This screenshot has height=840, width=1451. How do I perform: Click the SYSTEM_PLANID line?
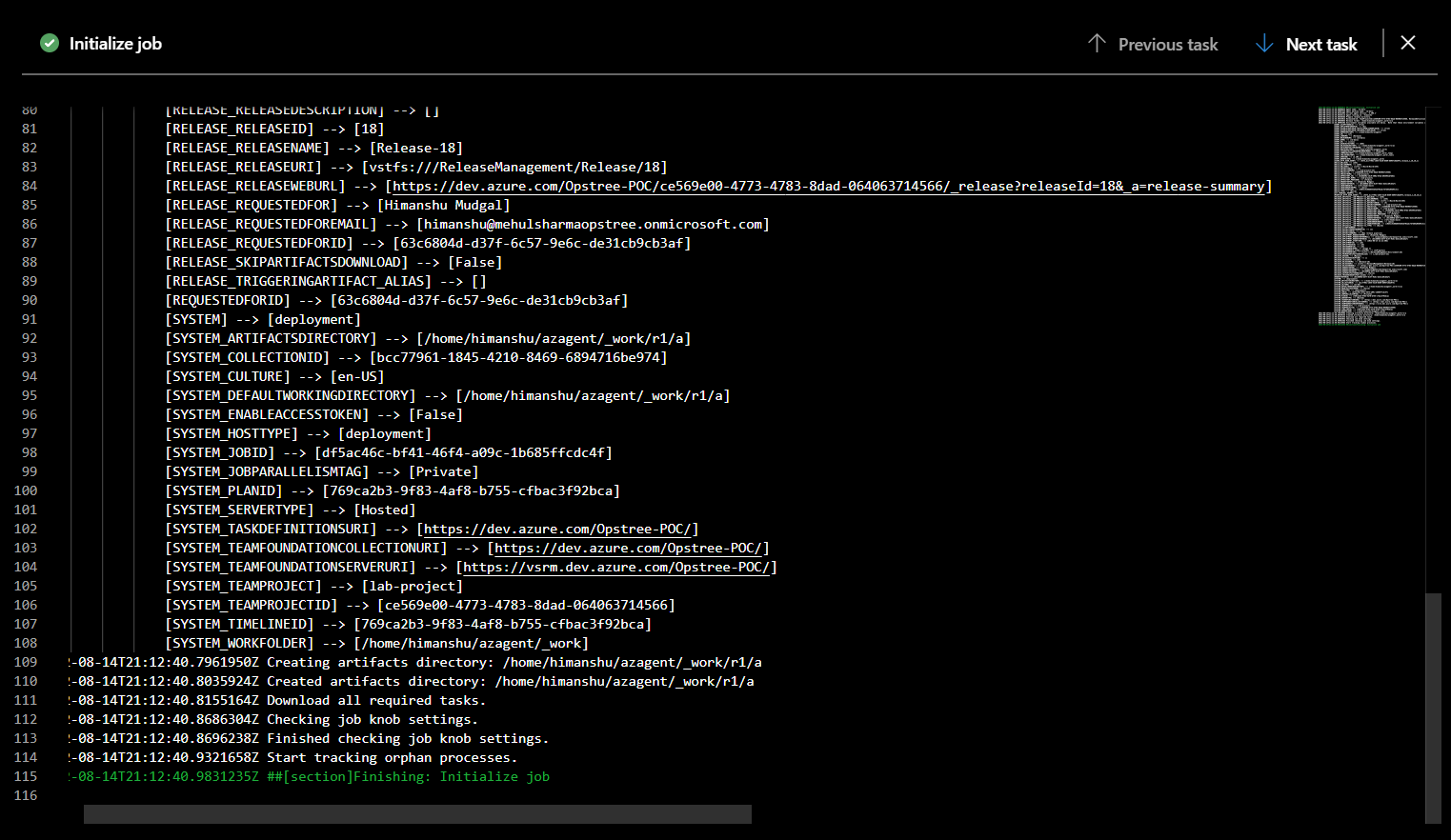[393, 490]
